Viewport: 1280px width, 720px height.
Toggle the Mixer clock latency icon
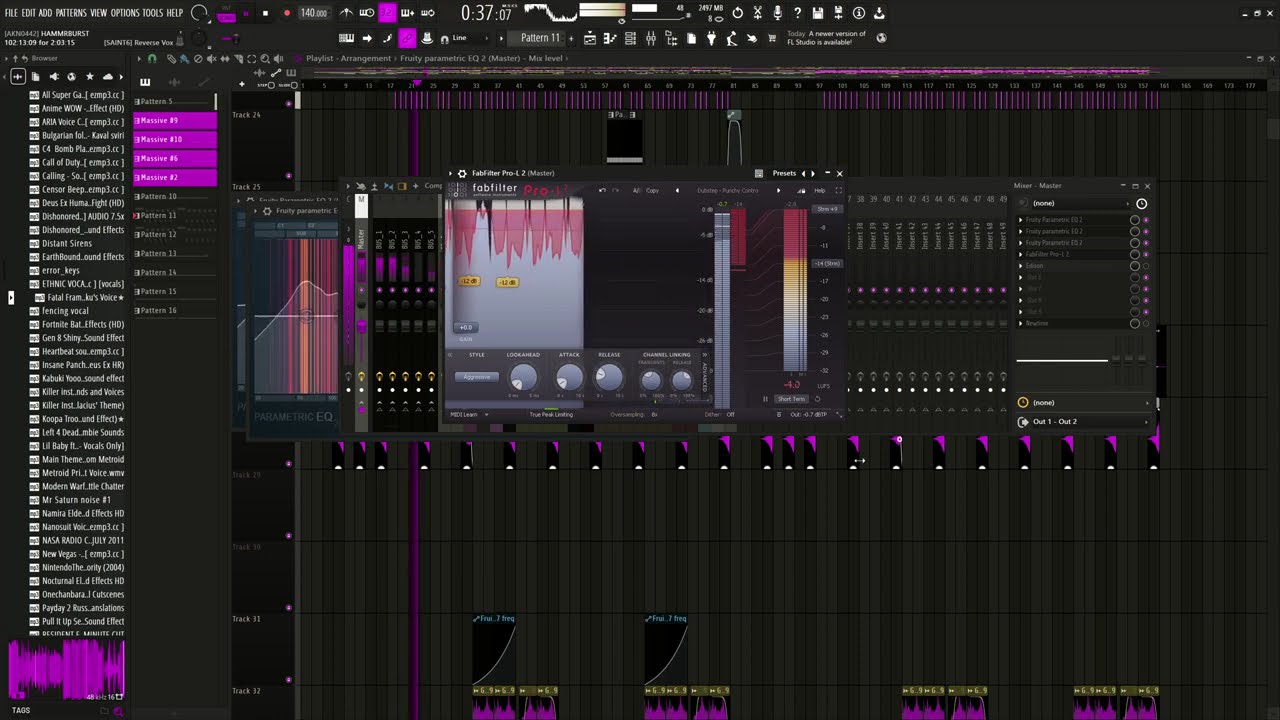tap(1142, 203)
